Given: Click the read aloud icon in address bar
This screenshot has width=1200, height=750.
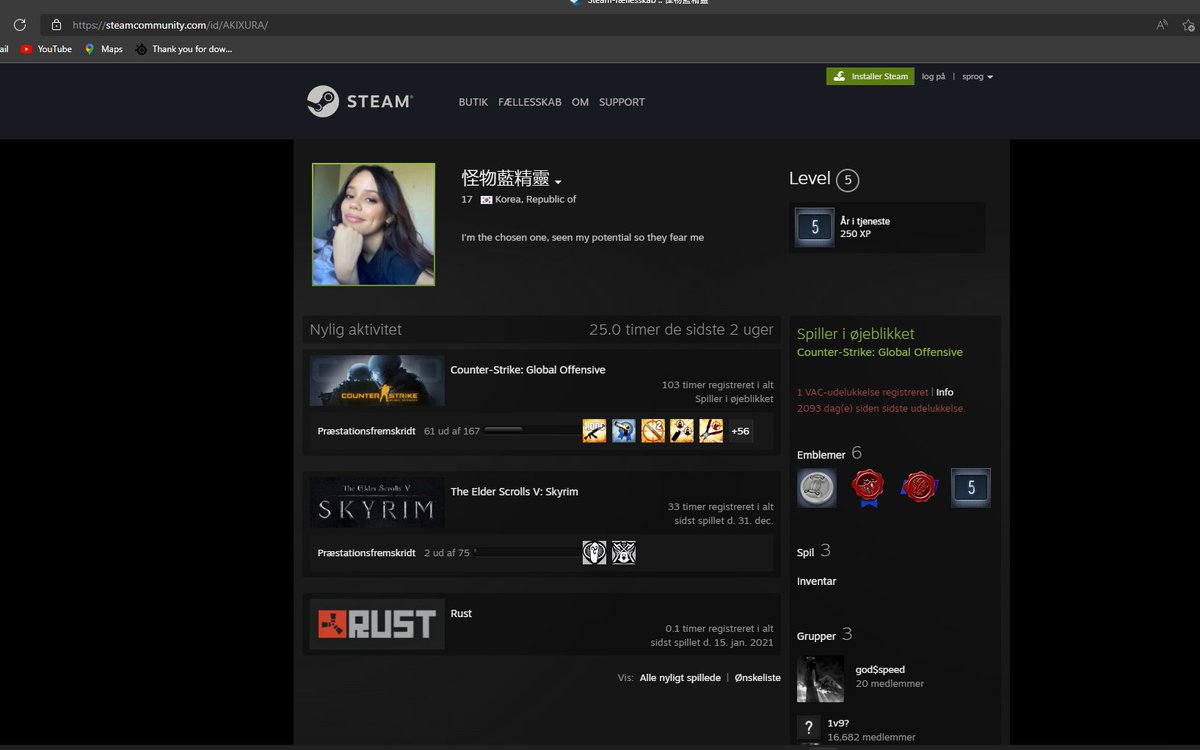Looking at the screenshot, I should point(1162,24).
